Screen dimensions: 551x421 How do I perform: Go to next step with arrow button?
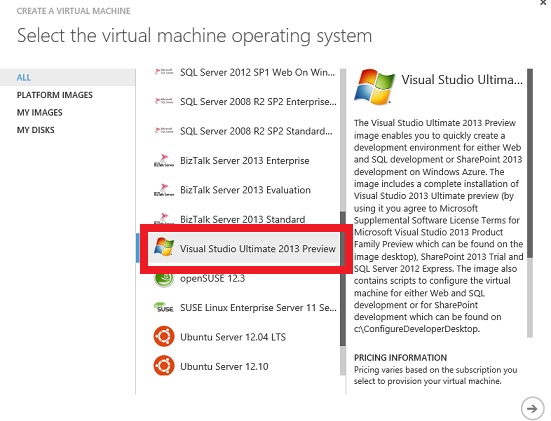pos(532,409)
